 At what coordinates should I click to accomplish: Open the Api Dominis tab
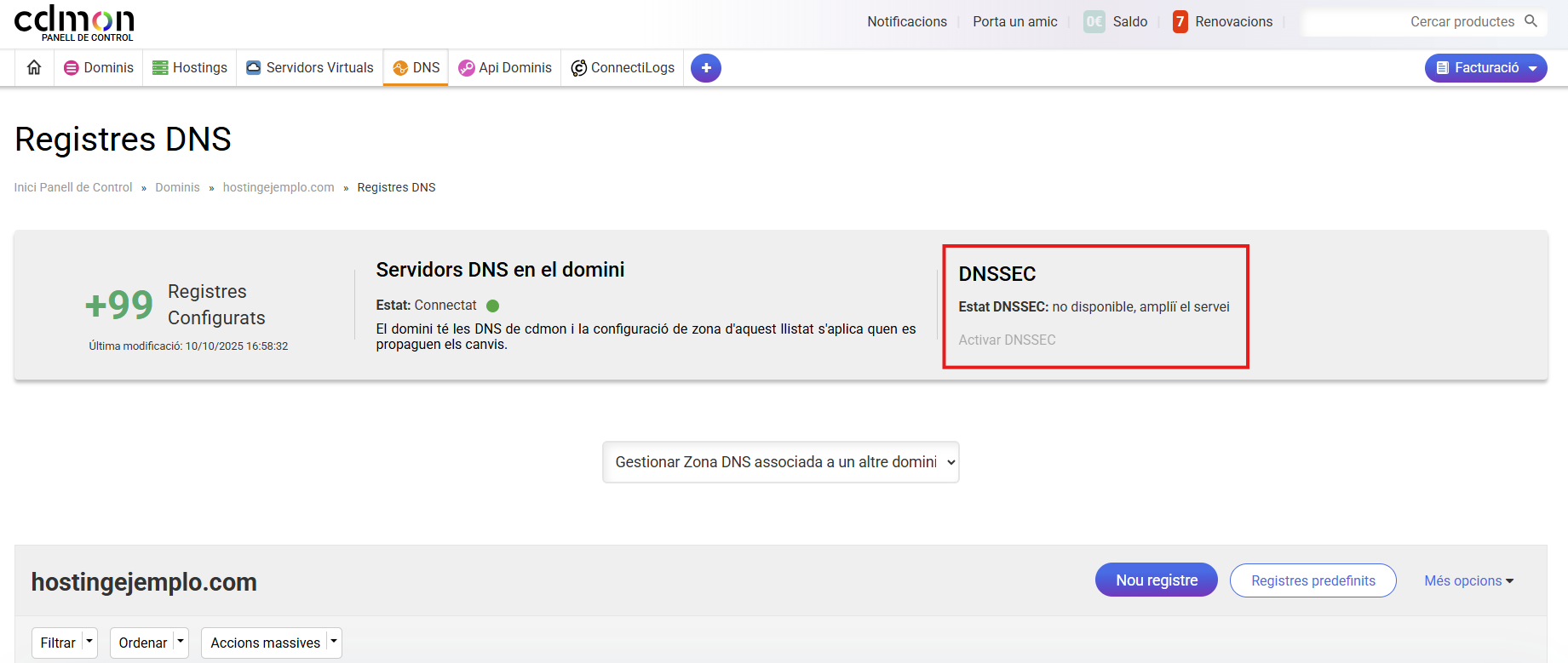pyautogui.click(x=505, y=68)
